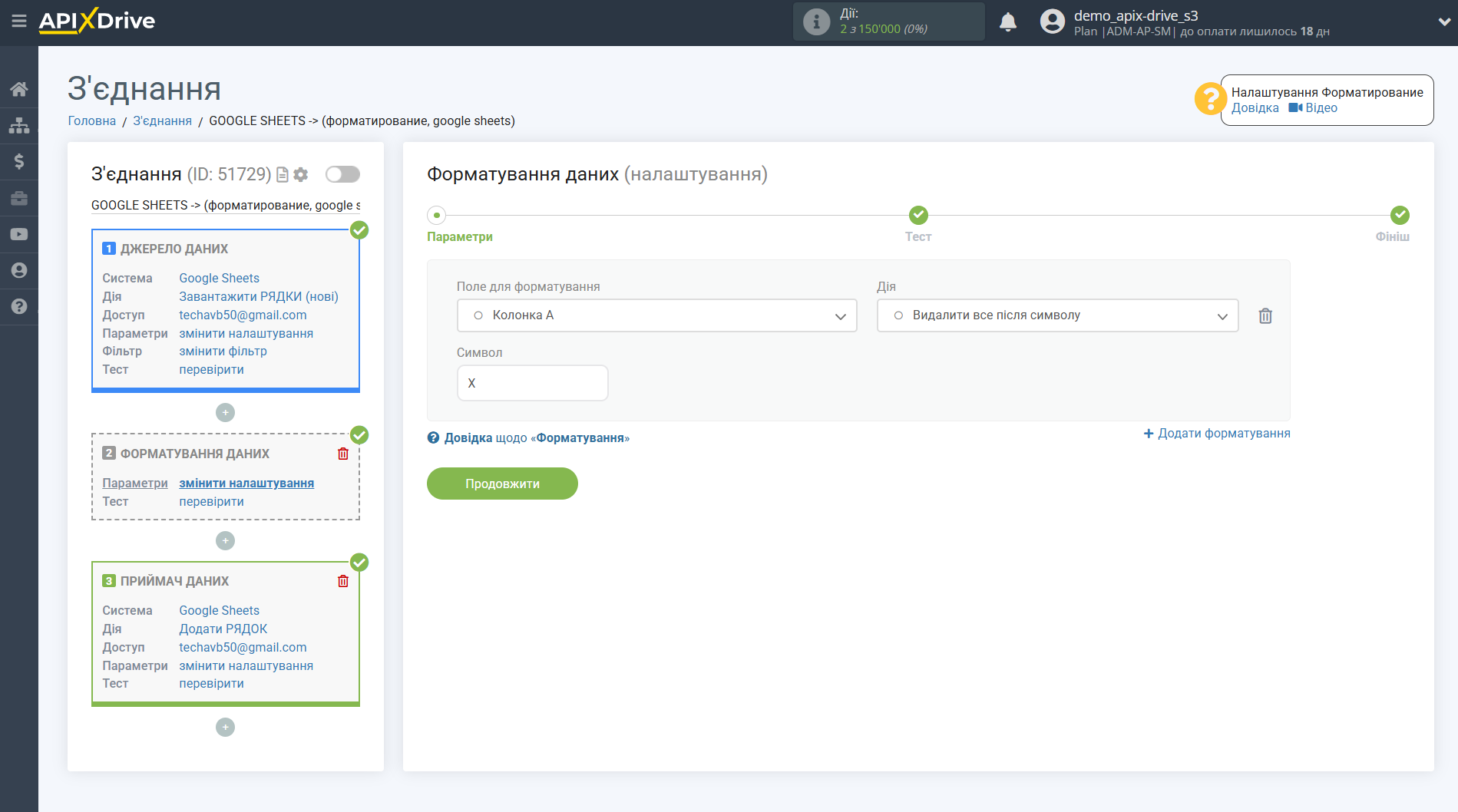Open the billing dollar icon in sidebar
This screenshot has width=1458, height=812.
coord(19,161)
